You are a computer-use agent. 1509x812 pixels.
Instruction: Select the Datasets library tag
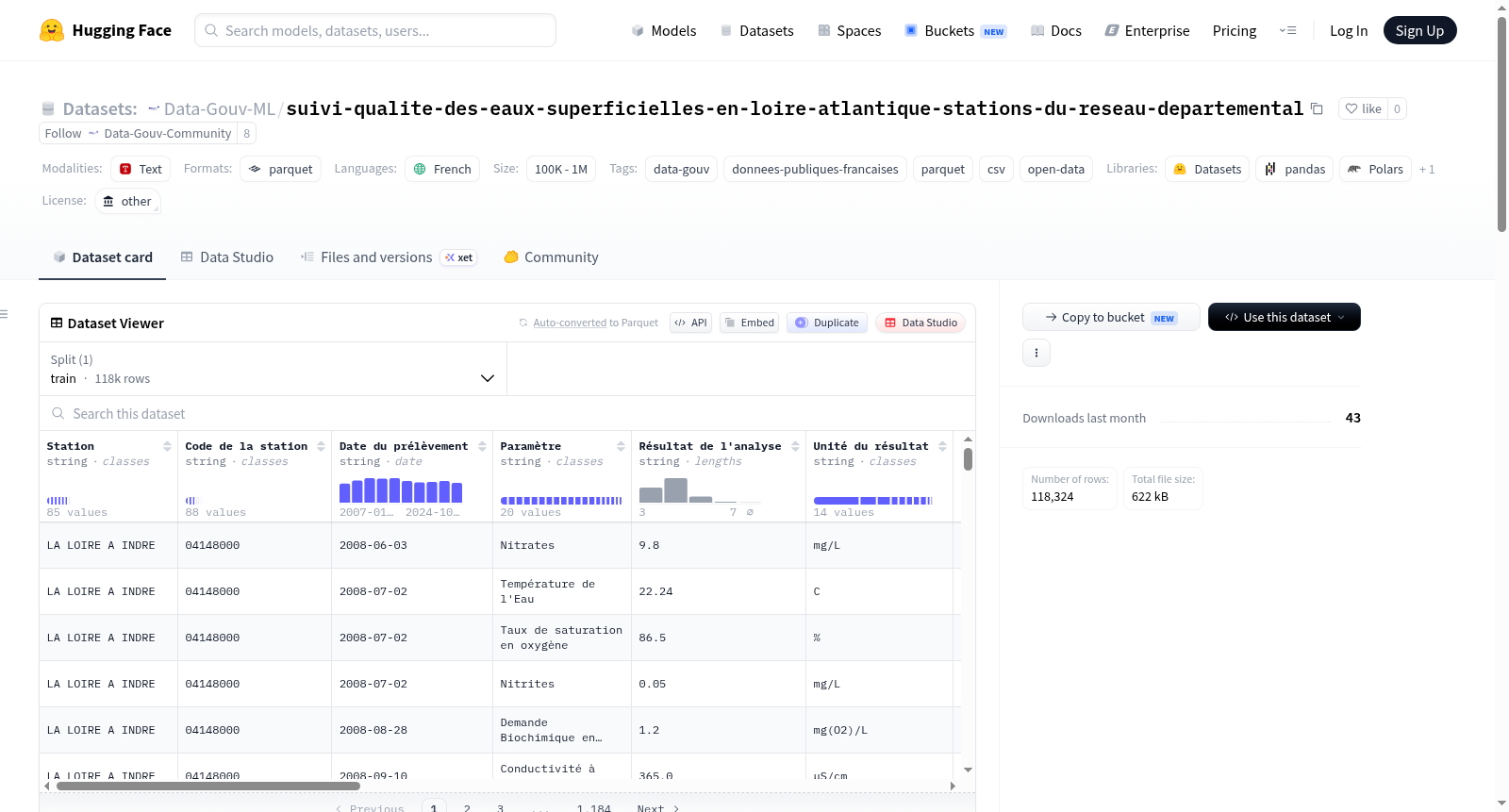click(1207, 169)
